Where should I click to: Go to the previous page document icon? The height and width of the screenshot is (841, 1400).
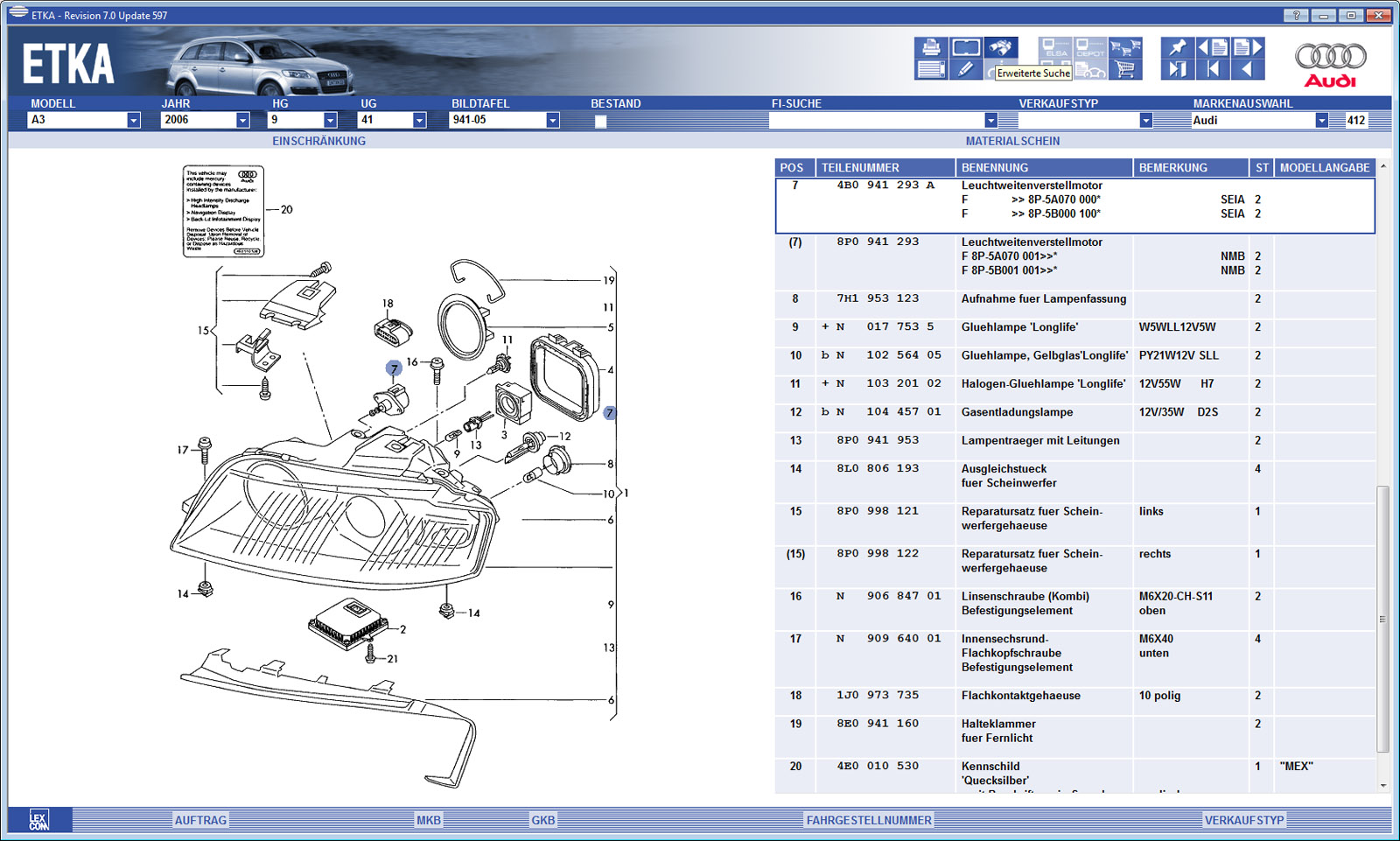(x=1213, y=47)
